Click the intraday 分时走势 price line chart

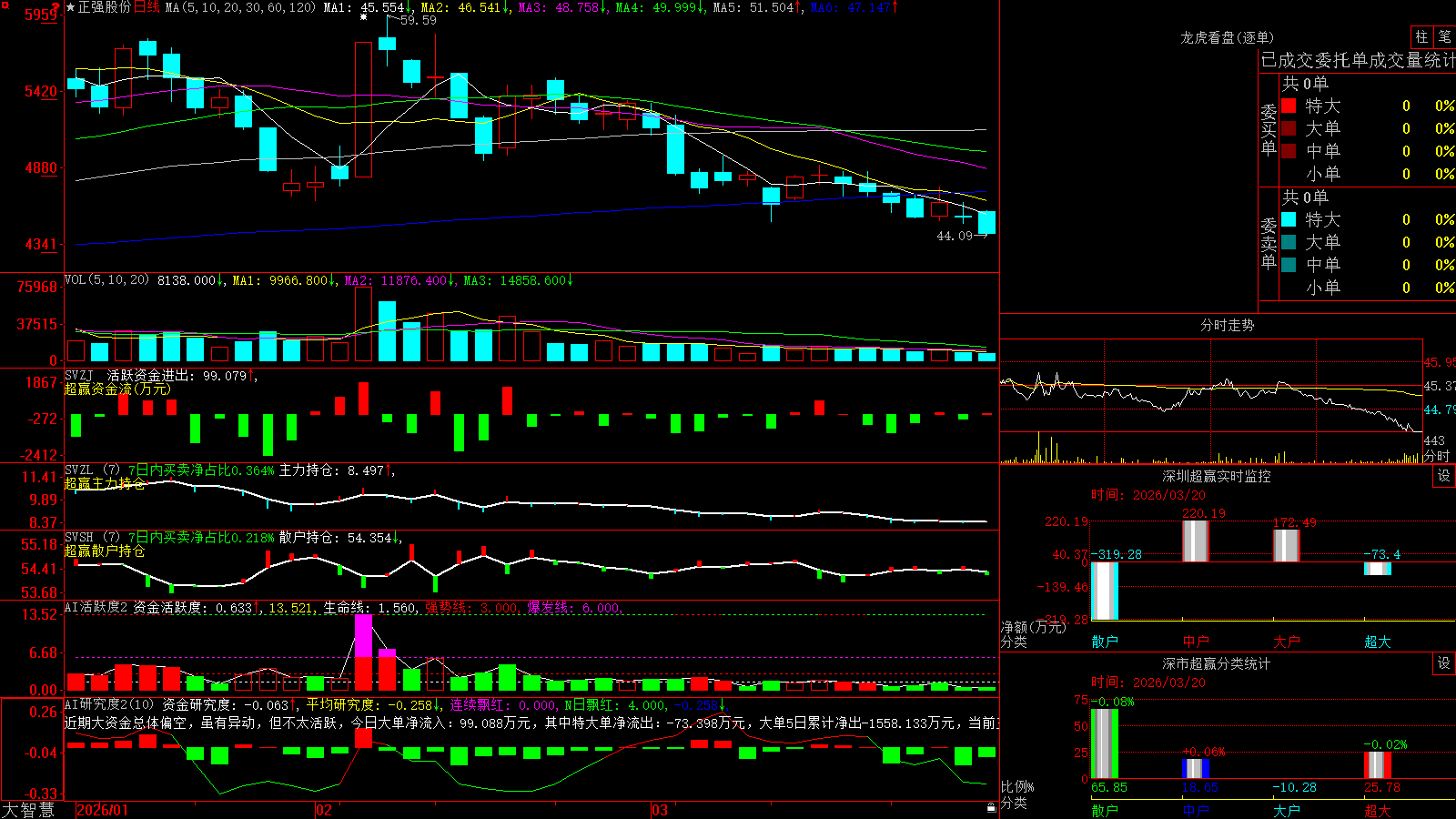[1211, 400]
